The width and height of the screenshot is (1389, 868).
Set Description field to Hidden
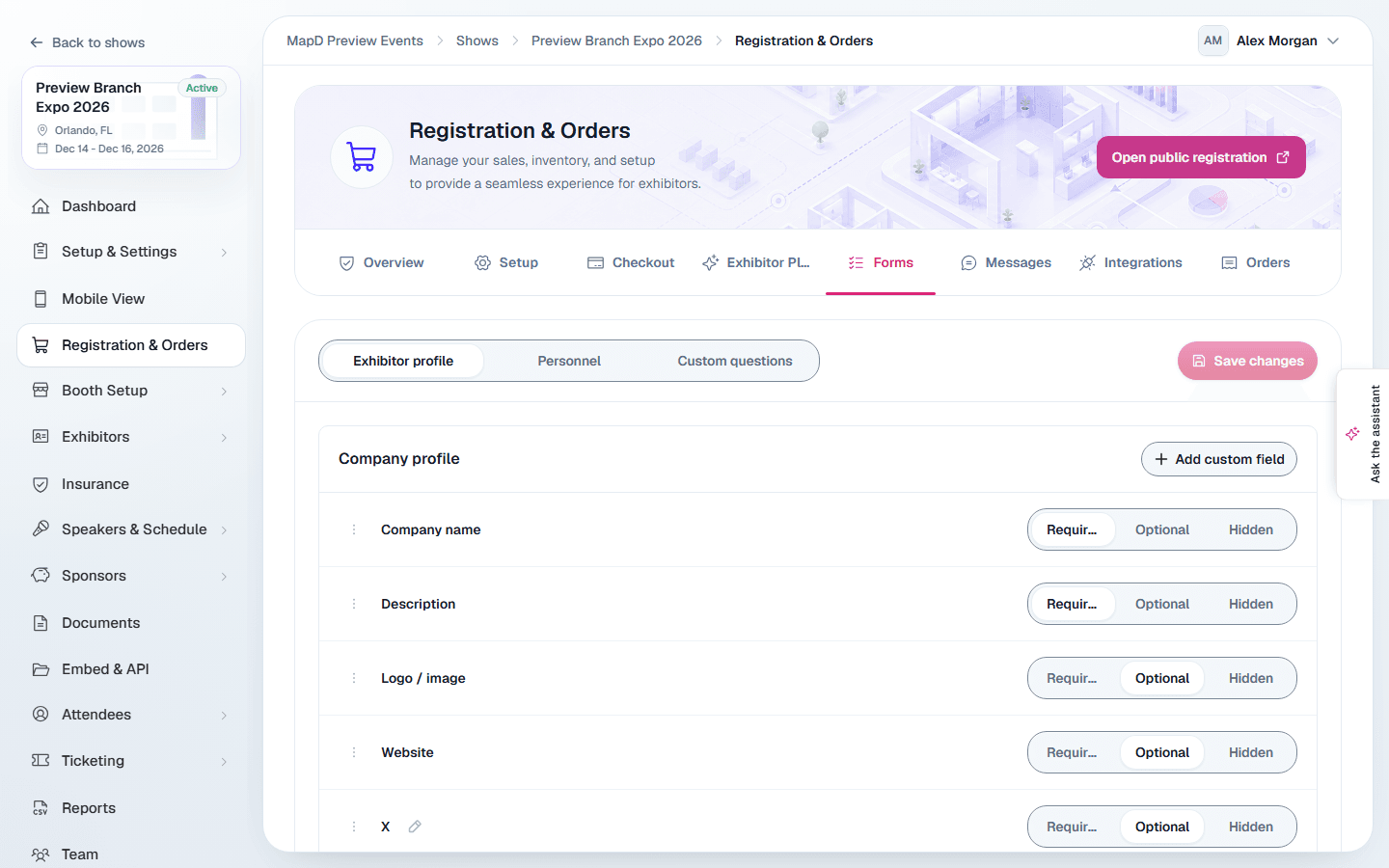1251,604
